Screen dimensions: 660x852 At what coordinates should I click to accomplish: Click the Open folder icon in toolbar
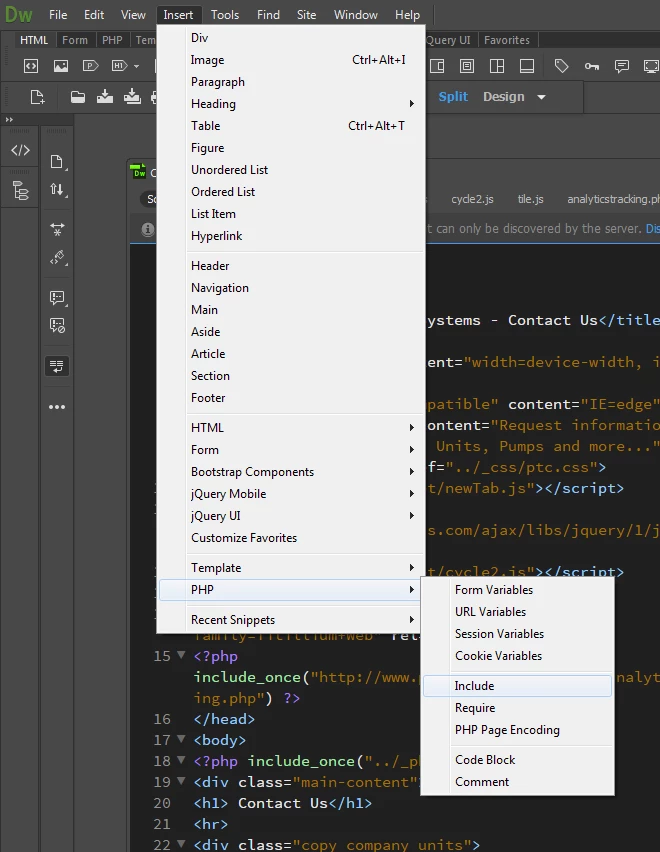[x=78, y=97]
